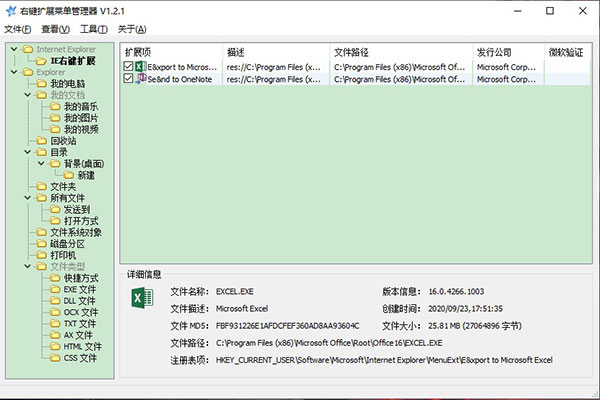Collapse the Internet Explorer tree node
600x400 pixels.
(14, 49)
